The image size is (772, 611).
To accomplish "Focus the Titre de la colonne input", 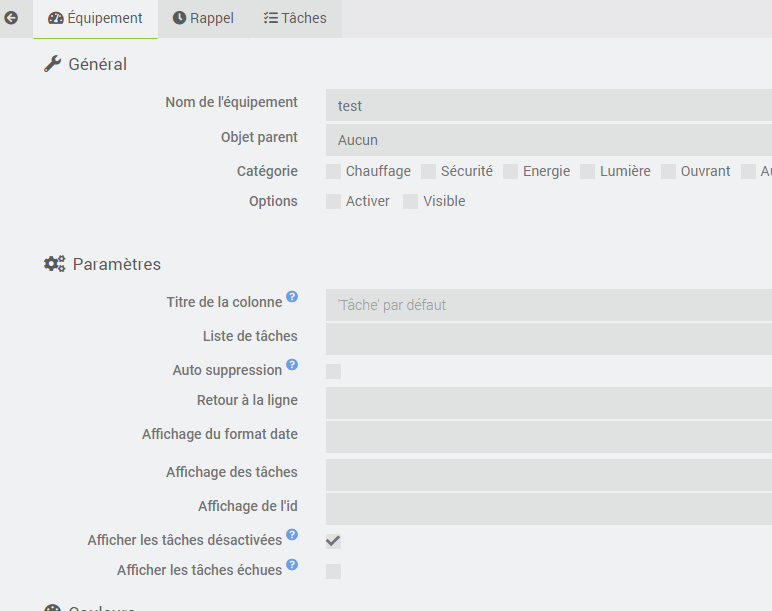I will pyautogui.click(x=548, y=305).
